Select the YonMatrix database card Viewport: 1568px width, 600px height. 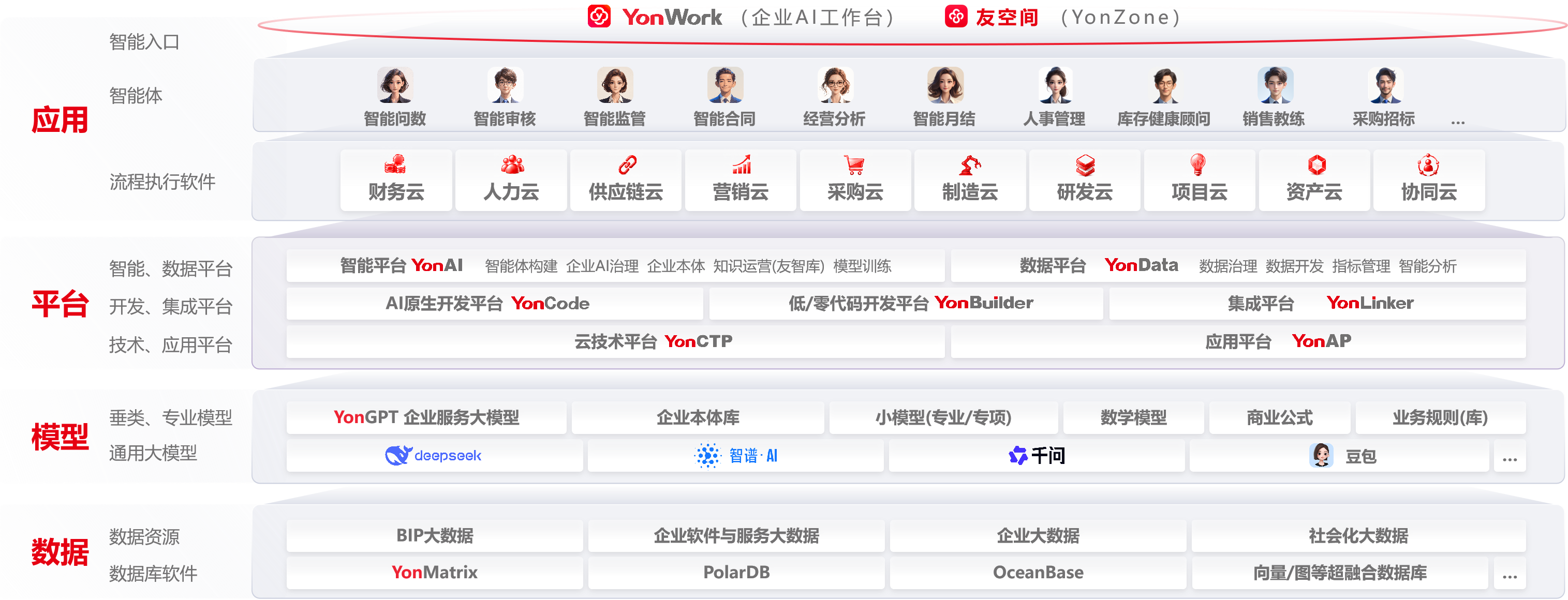pos(435,573)
